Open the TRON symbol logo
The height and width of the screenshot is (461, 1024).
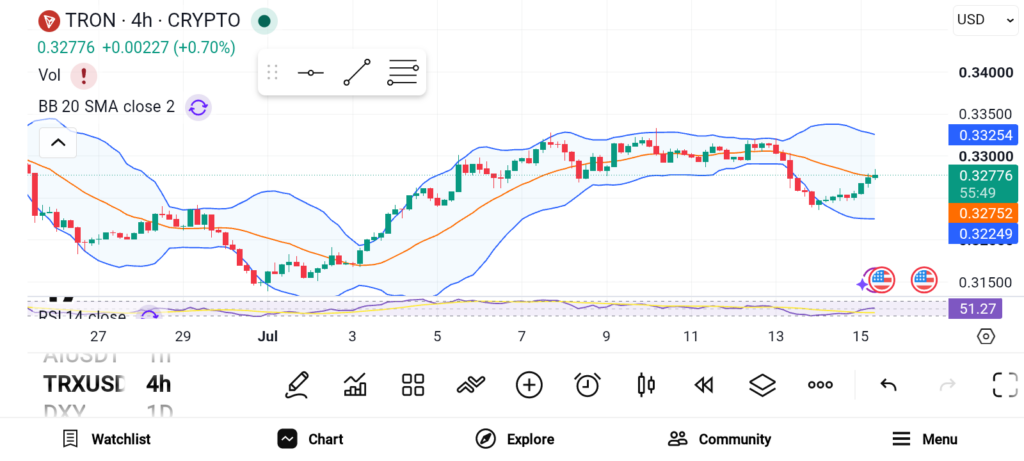tap(49, 21)
